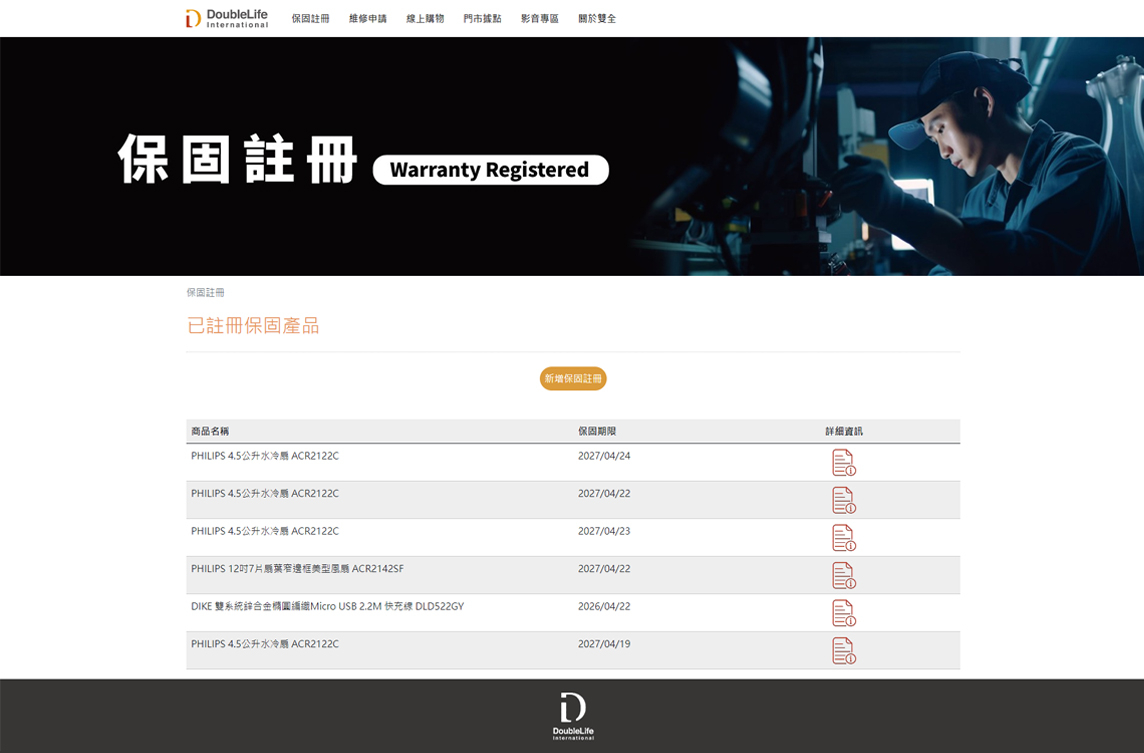Open details for warranty expiring 2027/04/24
This screenshot has height=753, width=1144.
click(x=843, y=463)
